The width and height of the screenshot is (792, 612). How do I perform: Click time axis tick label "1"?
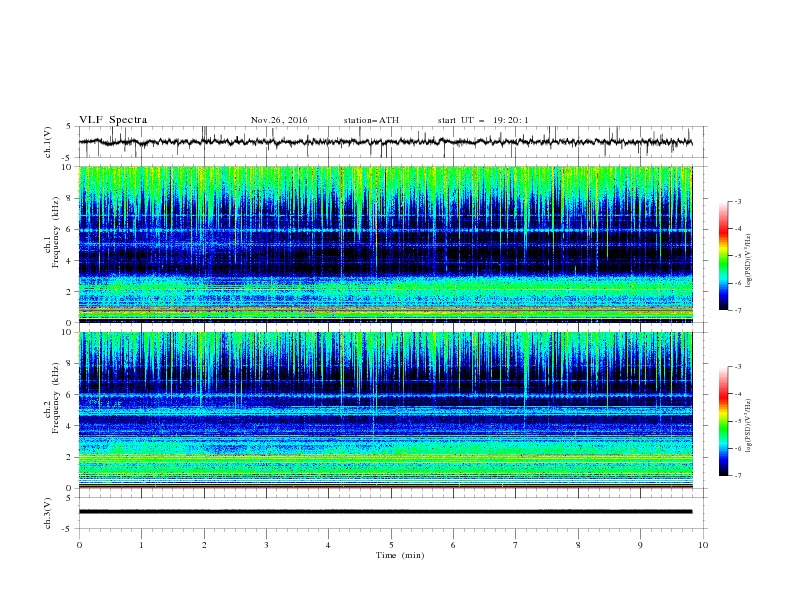141,545
